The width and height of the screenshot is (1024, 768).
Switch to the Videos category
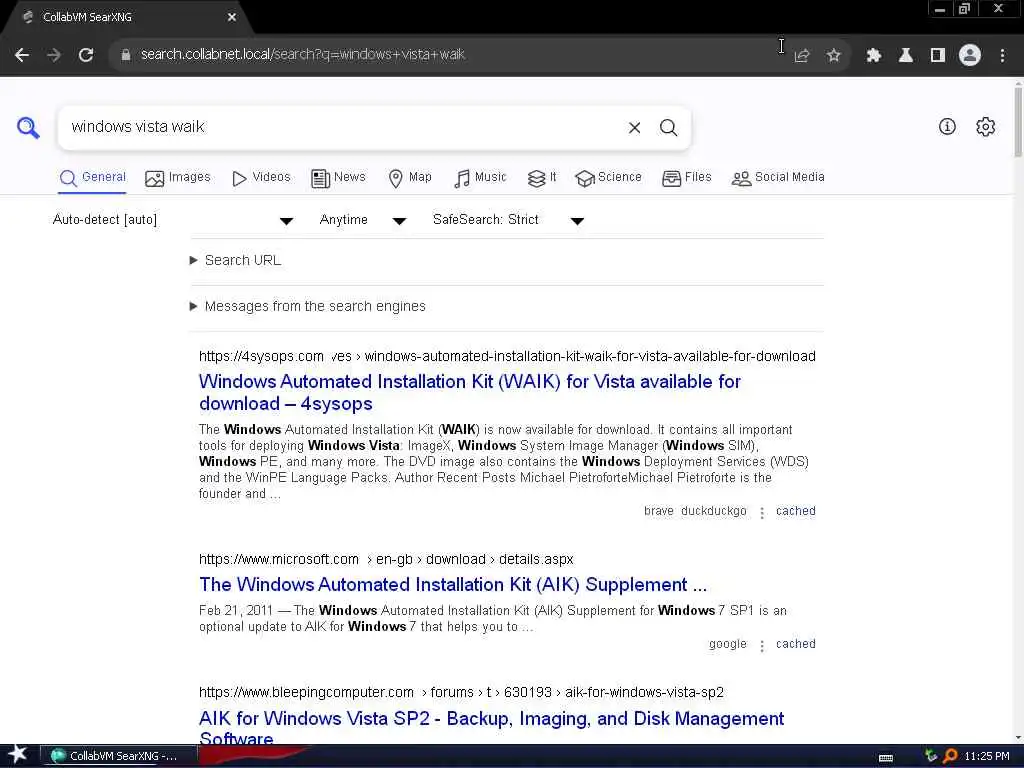(x=261, y=178)
